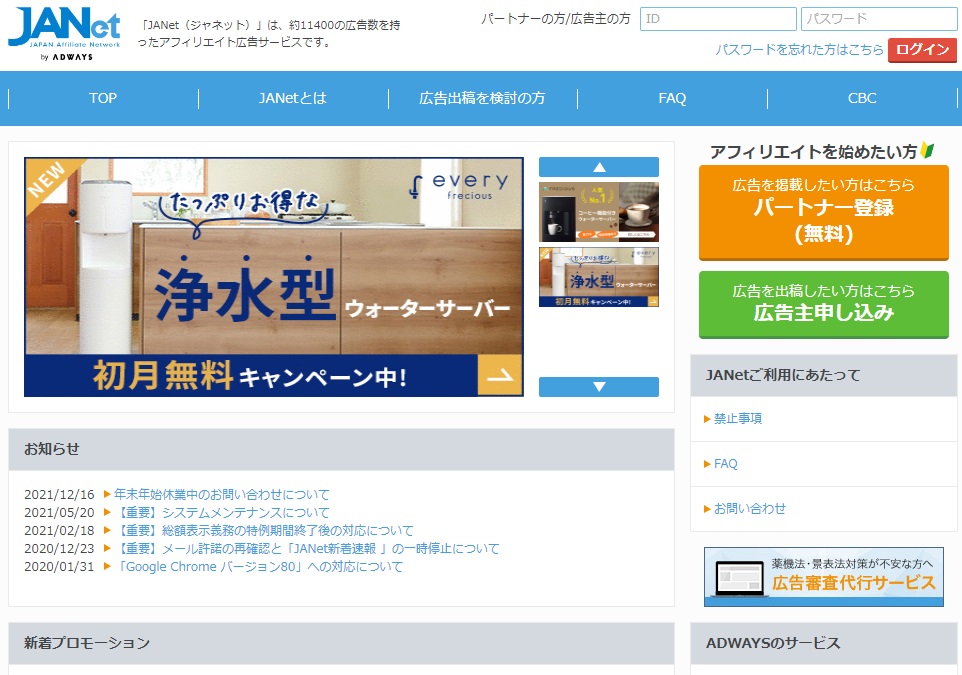Click the JANet logo
The image size is (962, 675).
coord(64,34)
